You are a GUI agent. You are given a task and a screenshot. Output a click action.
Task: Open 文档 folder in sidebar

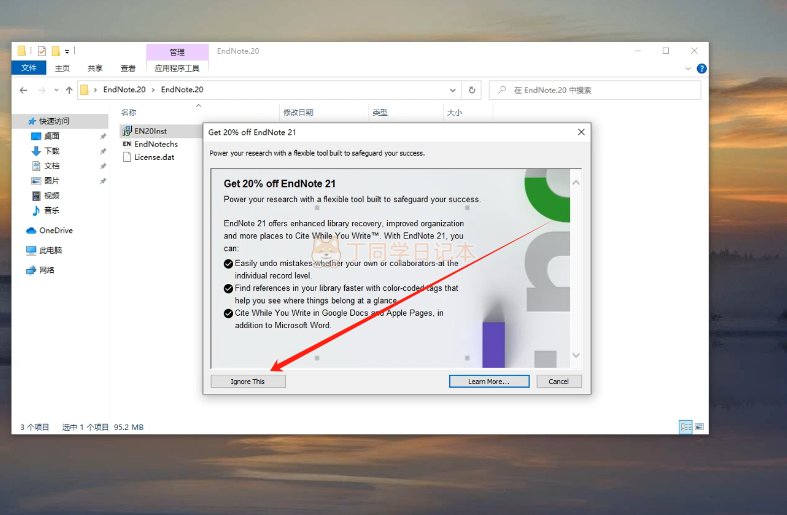pos(52,166)
